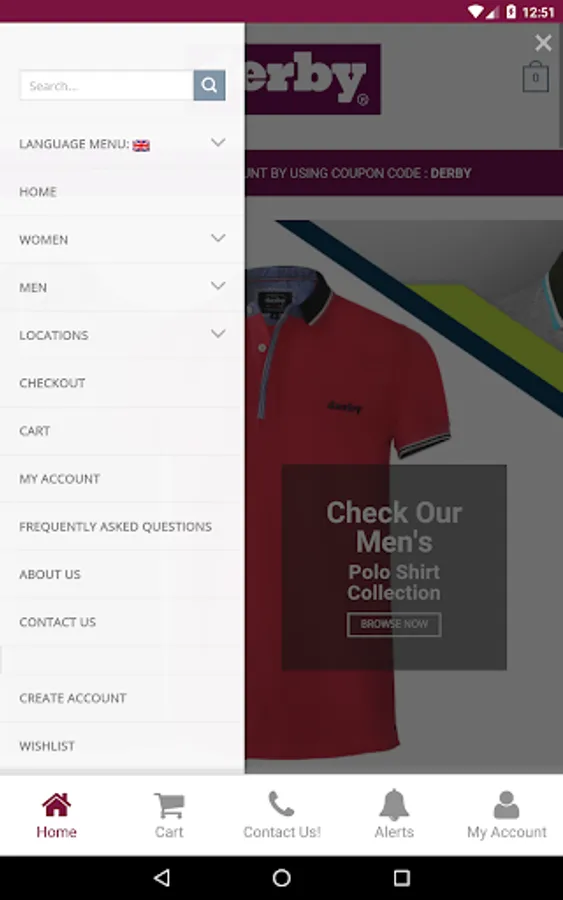Close the side menu with X icon
Image resolution: width=563 pixels, height=900 pixels.
coord(543,42)
